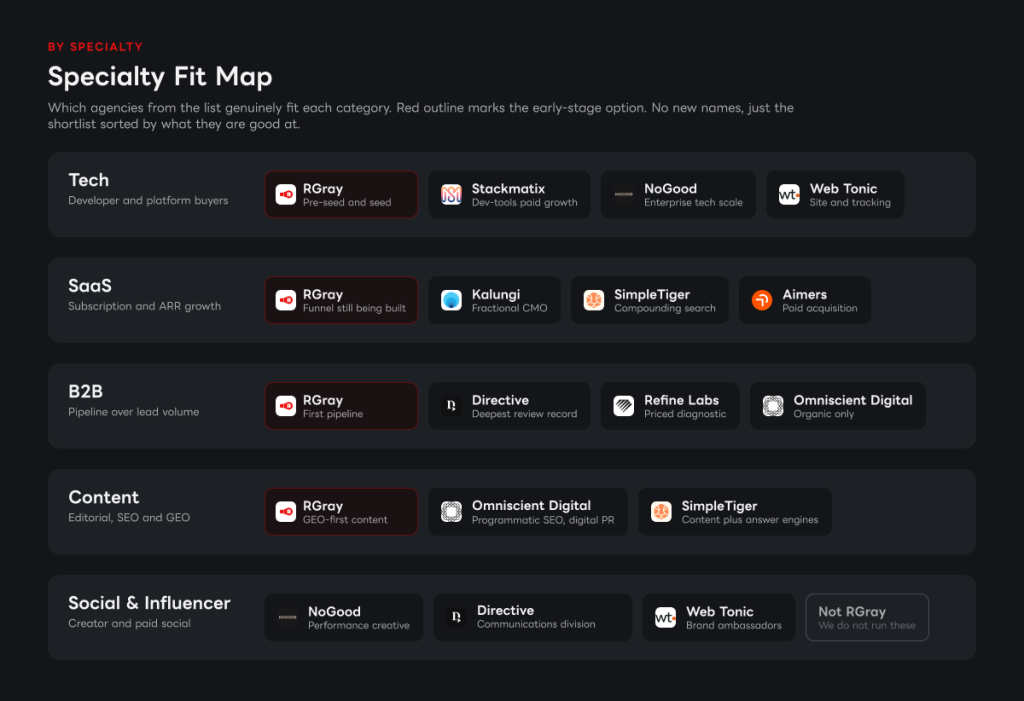Screen dimensions: 1024x701
Task: Click 'Creator and paid social' description
Action: (x=129, y=624)
